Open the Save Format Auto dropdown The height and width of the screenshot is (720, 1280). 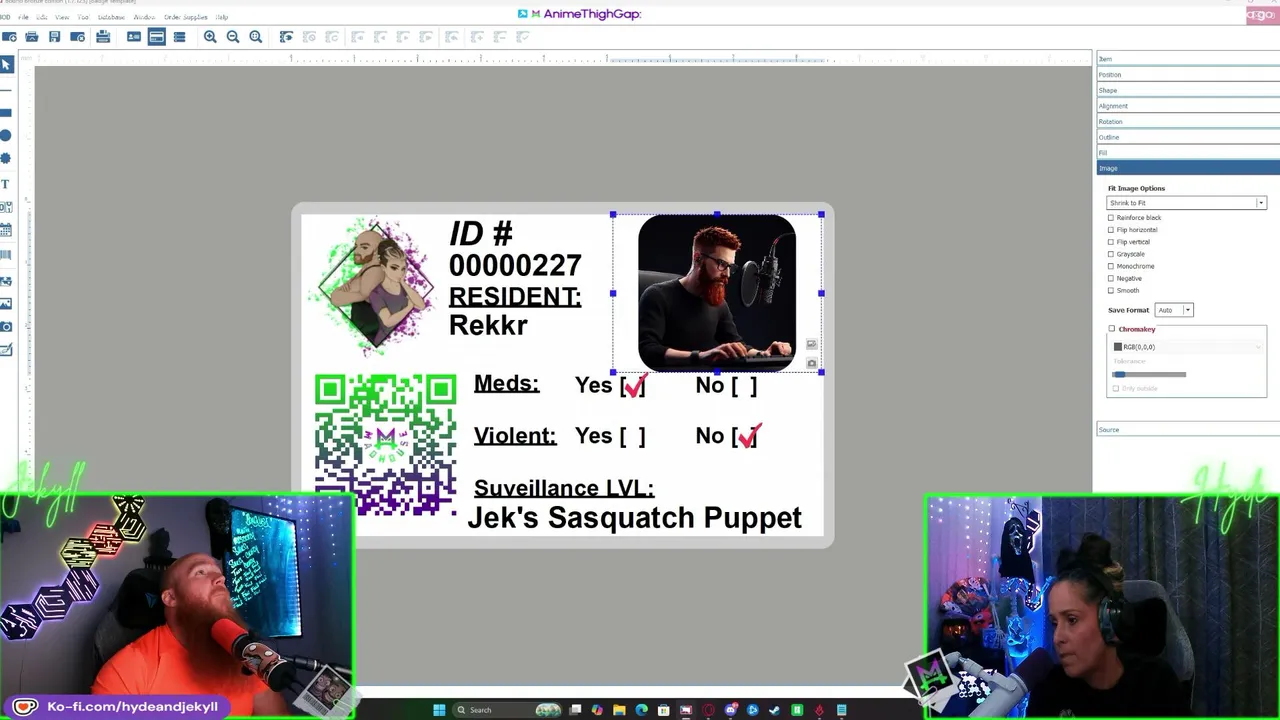pyautogui.click(x=1174, y=310)
